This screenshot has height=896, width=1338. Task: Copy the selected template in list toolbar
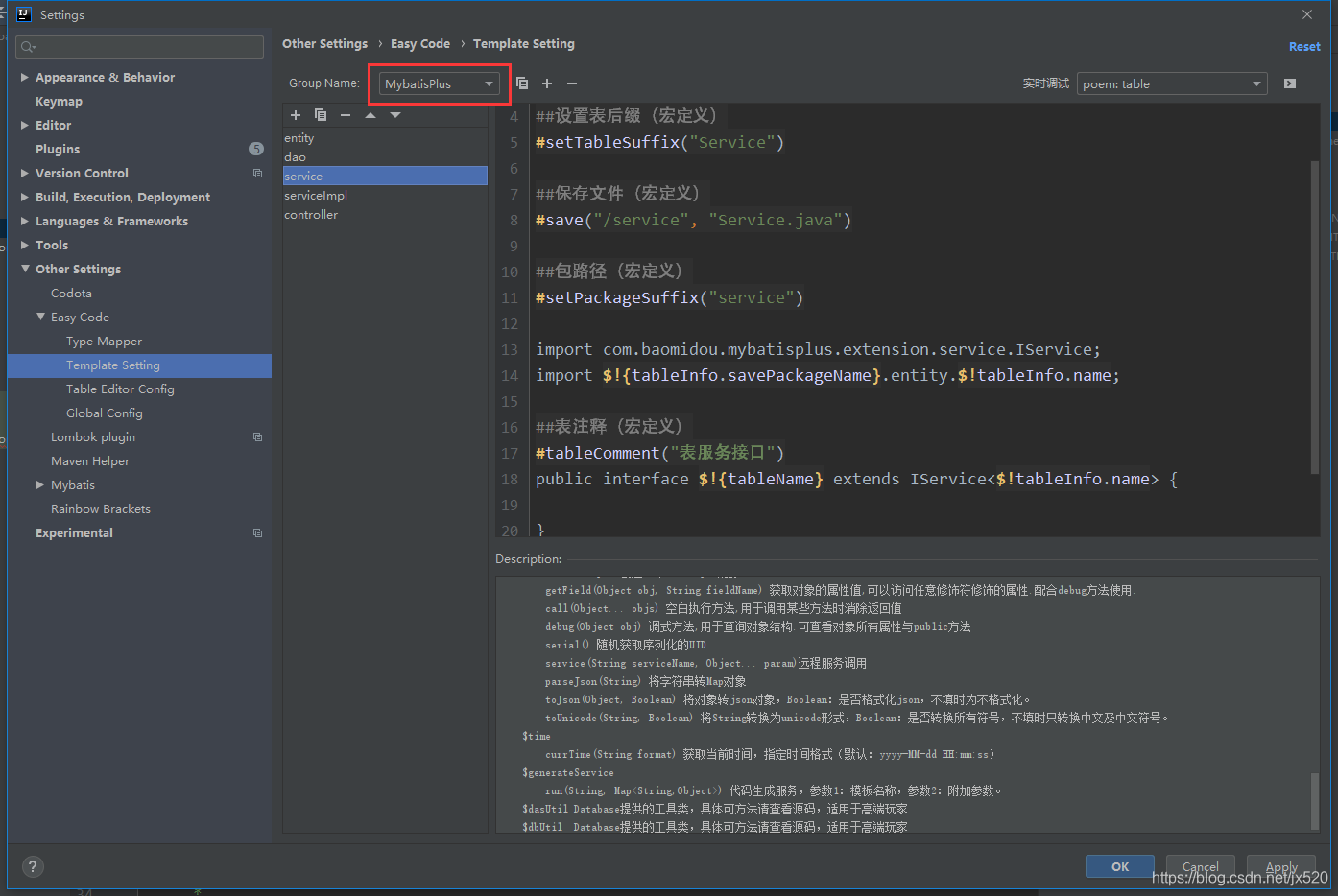(321, 115)
